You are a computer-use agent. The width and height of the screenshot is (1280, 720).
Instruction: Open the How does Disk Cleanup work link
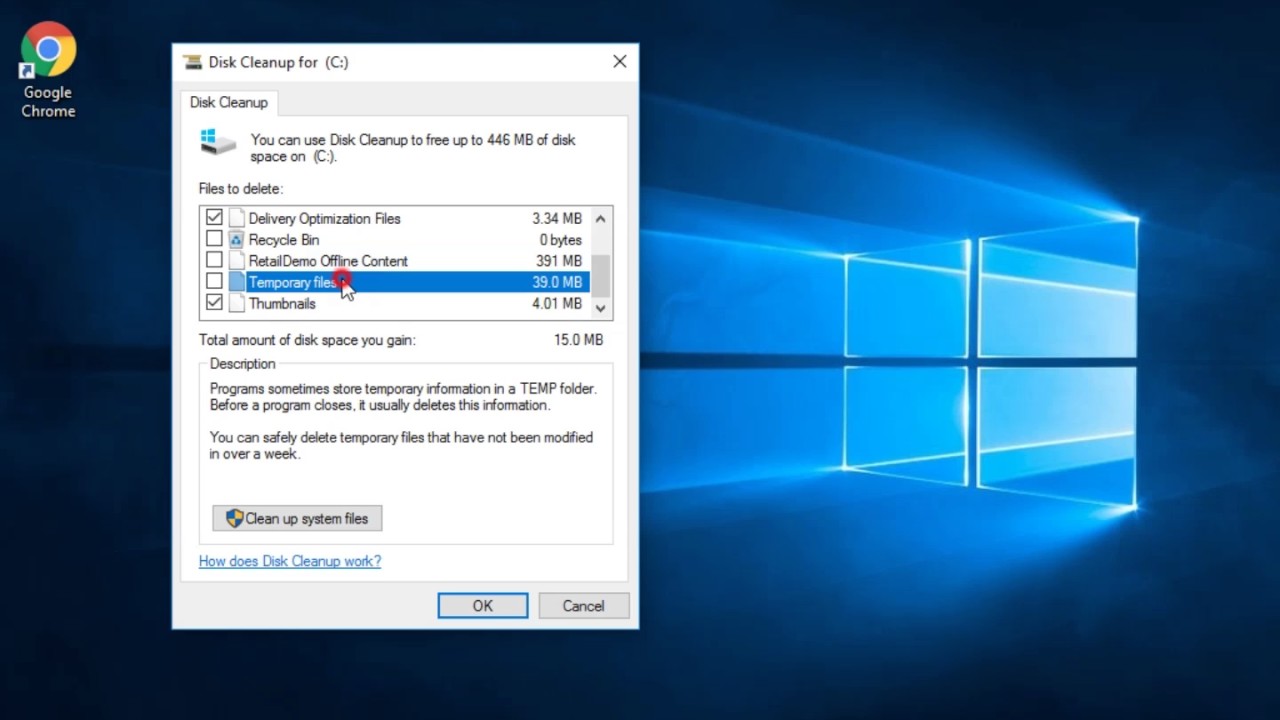coord(290,561)
